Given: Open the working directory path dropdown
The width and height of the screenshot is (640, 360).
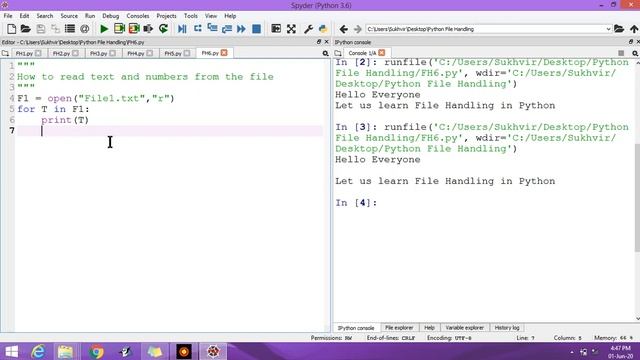Looking at the screenshot, I should (x=608, y=29).
